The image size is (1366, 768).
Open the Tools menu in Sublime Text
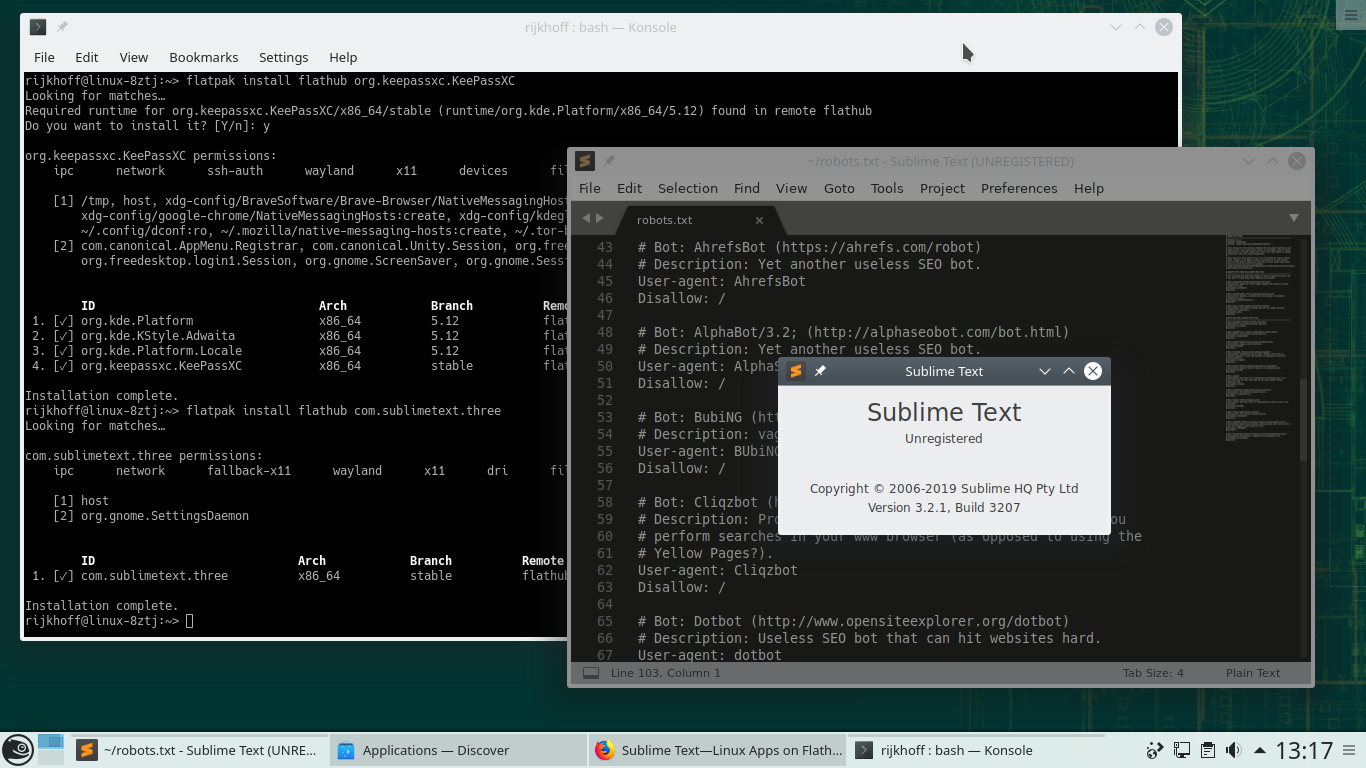[887, 188]
